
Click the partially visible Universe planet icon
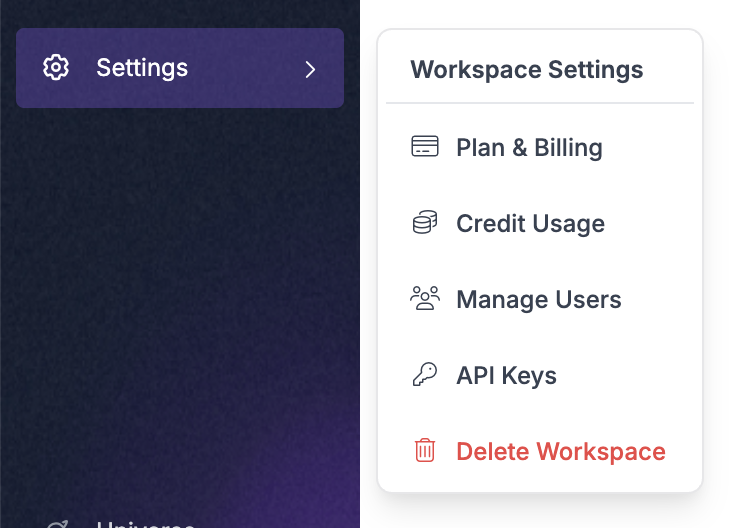point(57,524)
